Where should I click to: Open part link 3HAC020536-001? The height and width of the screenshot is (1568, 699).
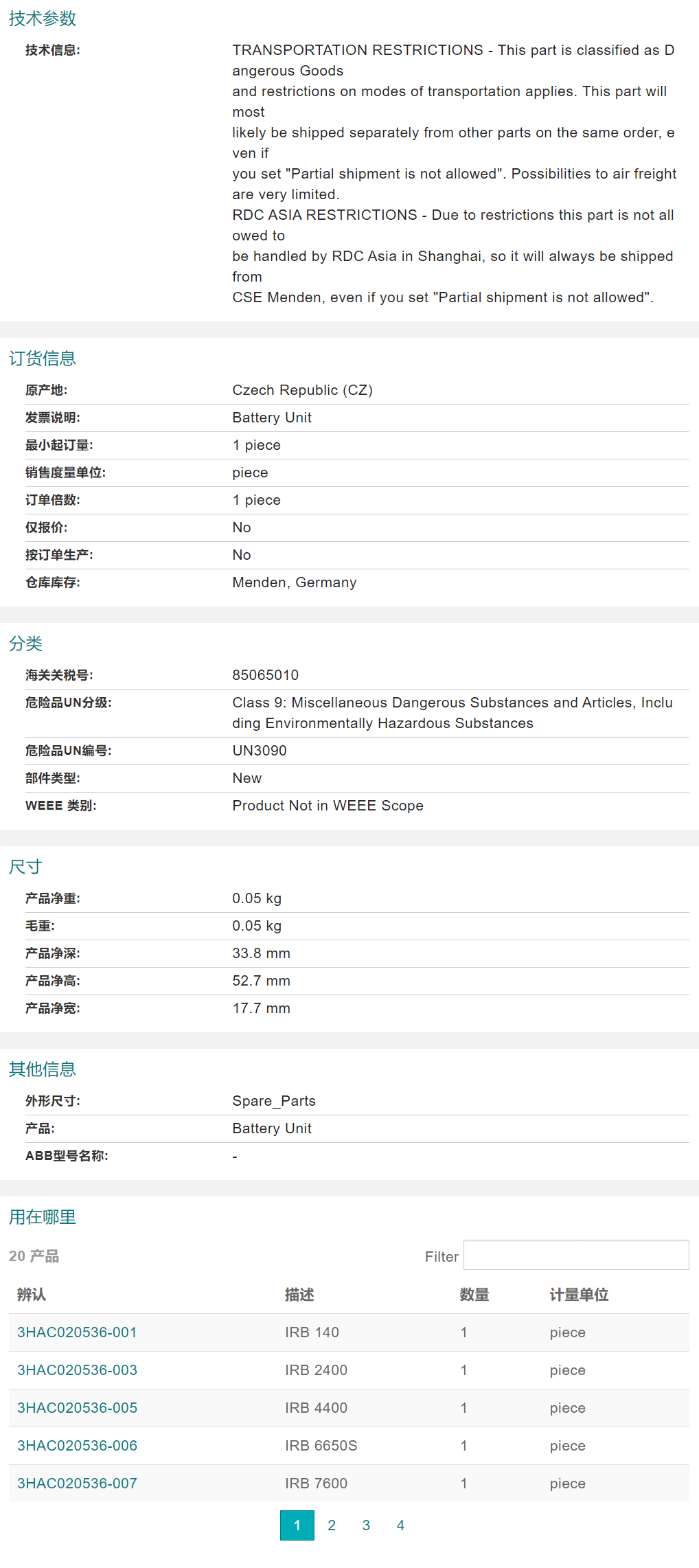tap(77, 1332)
